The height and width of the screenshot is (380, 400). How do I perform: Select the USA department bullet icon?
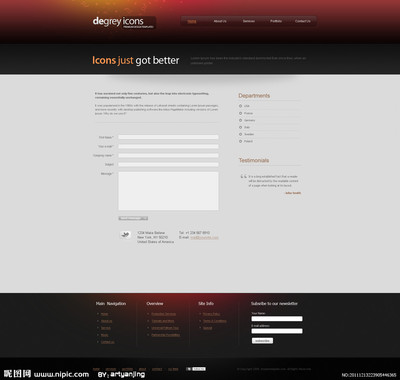(240, 106)
